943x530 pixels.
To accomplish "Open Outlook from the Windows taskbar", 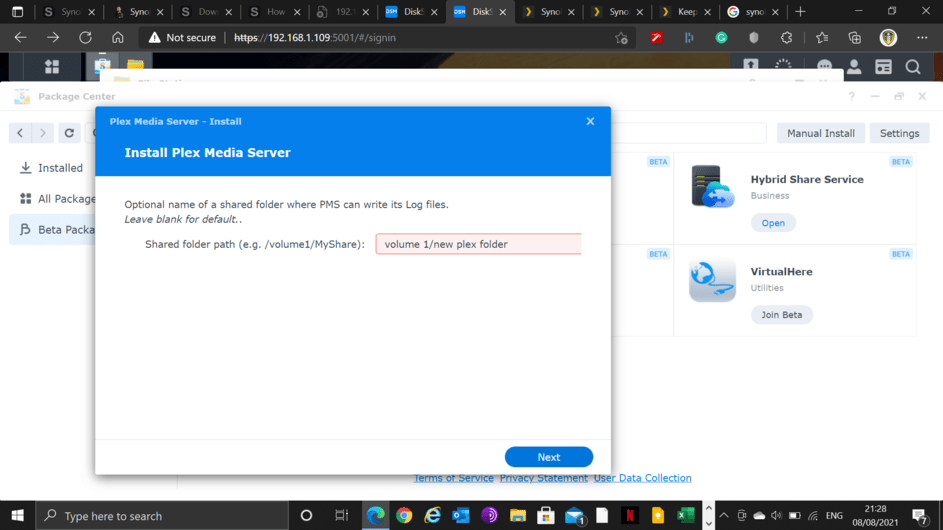I will pos(461,516).
